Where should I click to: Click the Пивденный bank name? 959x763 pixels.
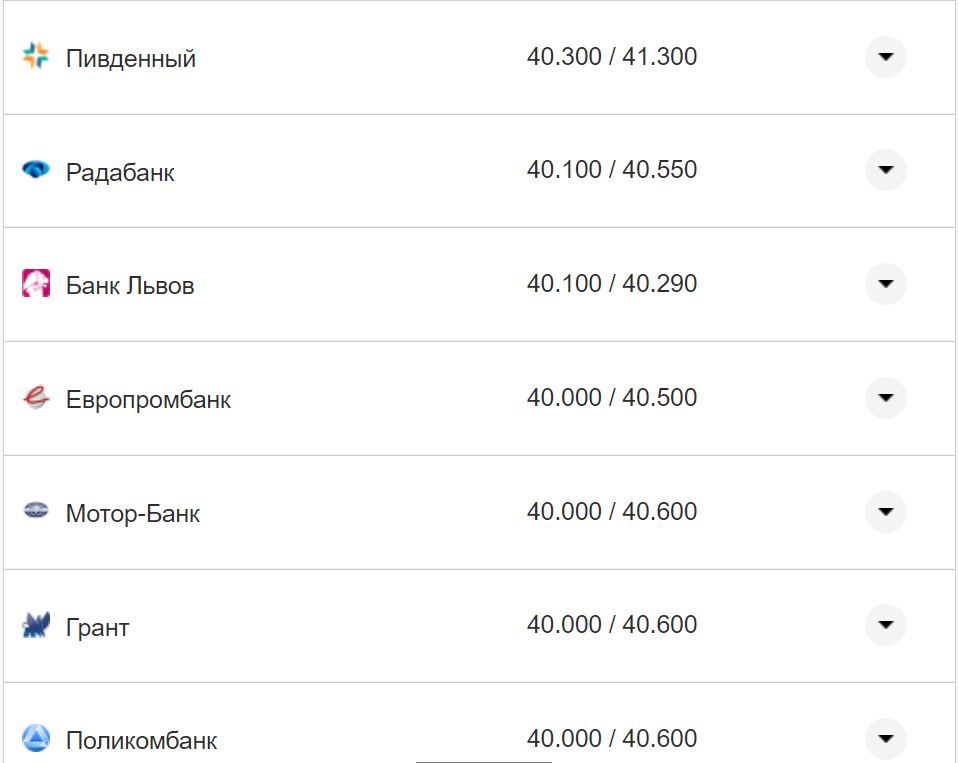(131, 59)
